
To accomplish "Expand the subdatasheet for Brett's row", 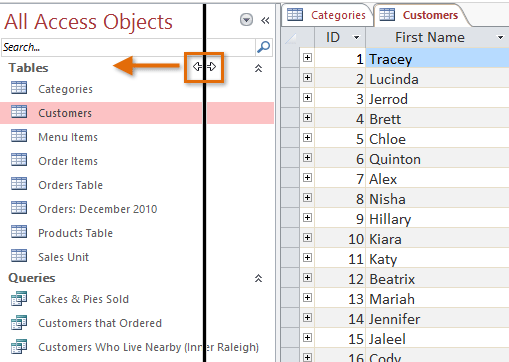I will pos(307,118).
